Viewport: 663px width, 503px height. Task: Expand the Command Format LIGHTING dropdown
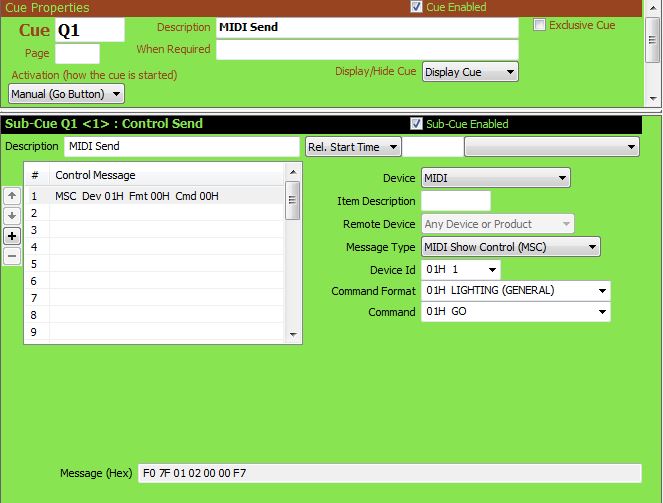(516, 291)
